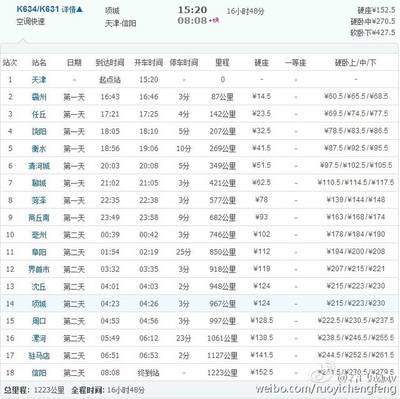Open the 天津 station link

click(x=39, y=80)
